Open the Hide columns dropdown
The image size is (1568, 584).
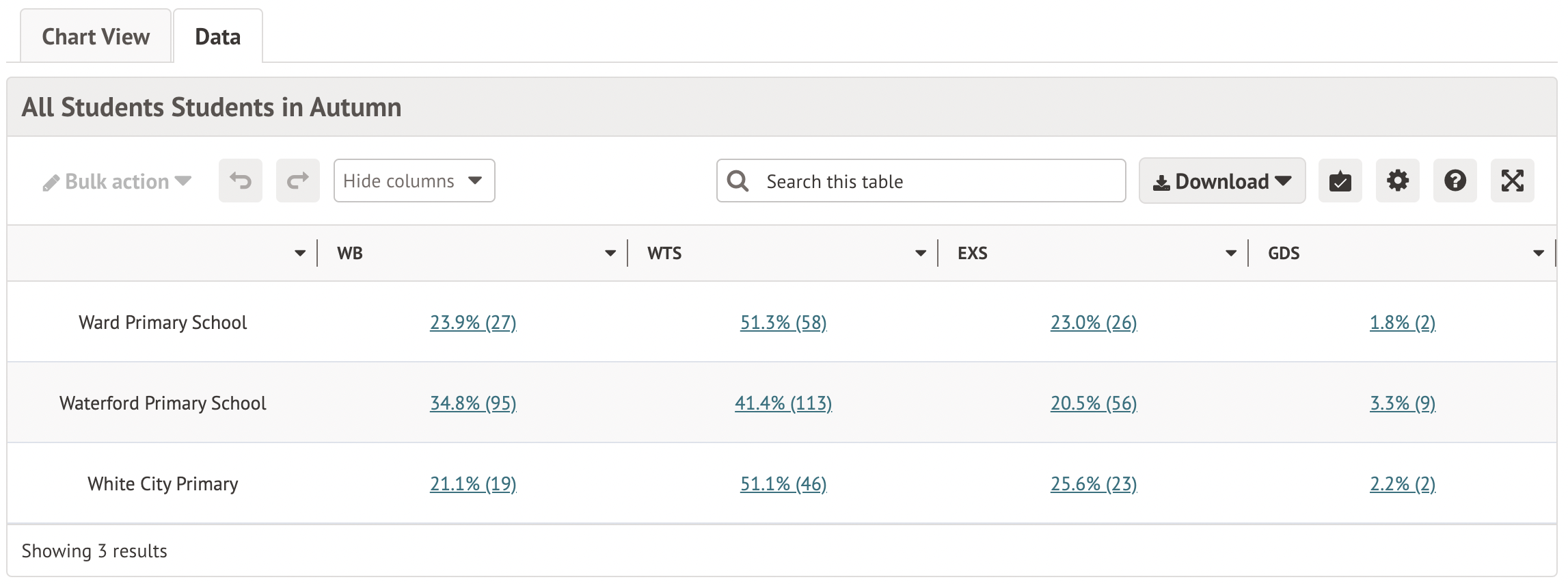pyautogui.click(x=414, y=181)
